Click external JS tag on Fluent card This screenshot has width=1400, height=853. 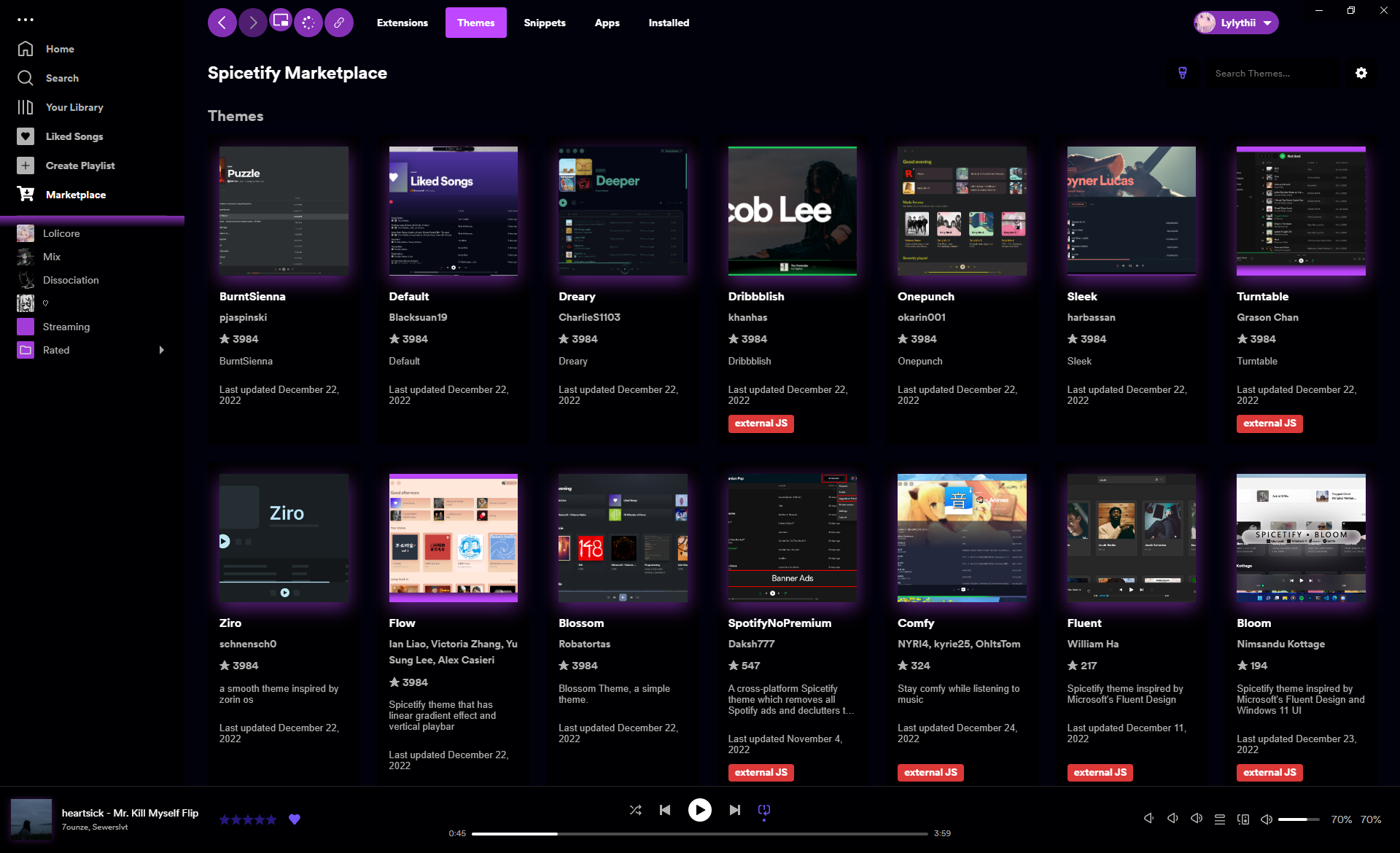[1100, 773]
